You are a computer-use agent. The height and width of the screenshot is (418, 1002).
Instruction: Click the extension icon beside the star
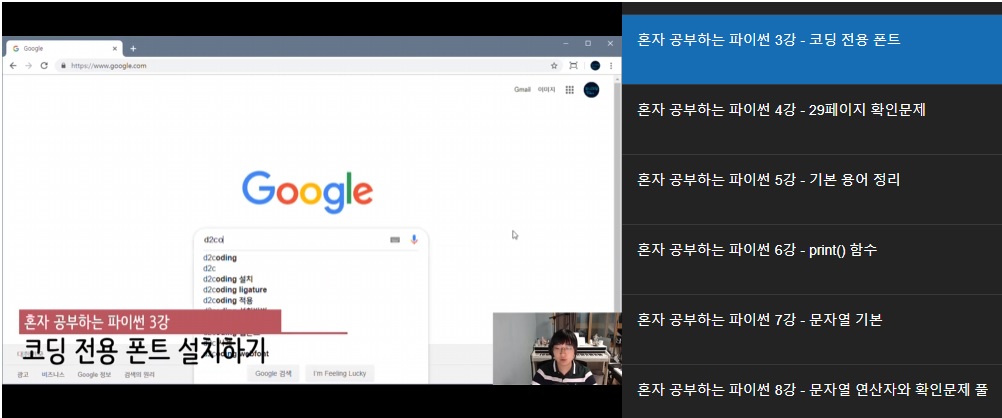pyautogui.click(x=573, y=65)
